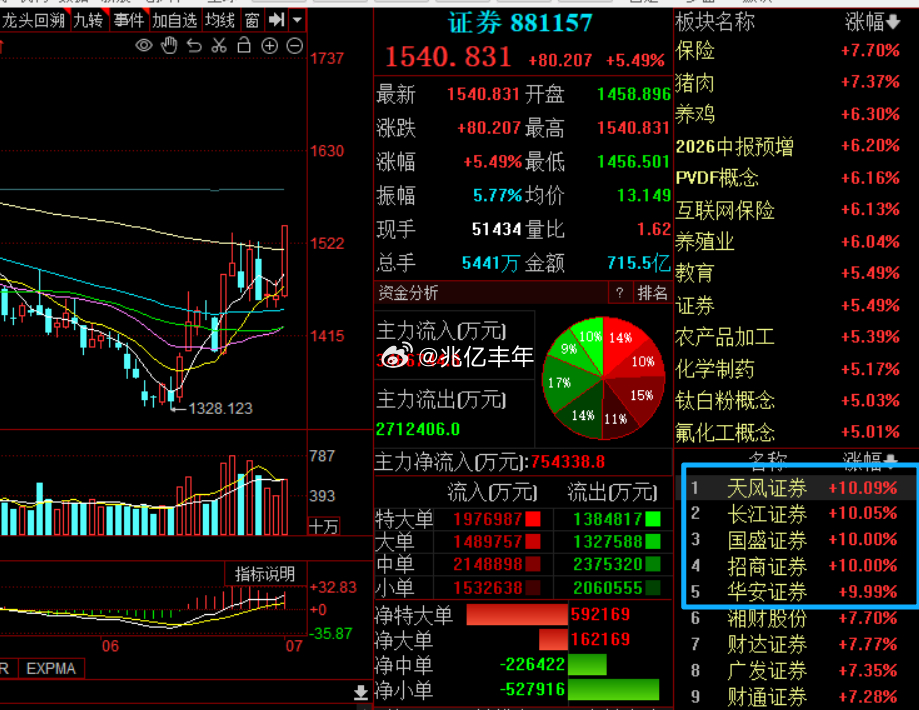This screenshot has width=919, height=710.
Task: Zoom in with the plus circle icon
Action: pos(270,46)
